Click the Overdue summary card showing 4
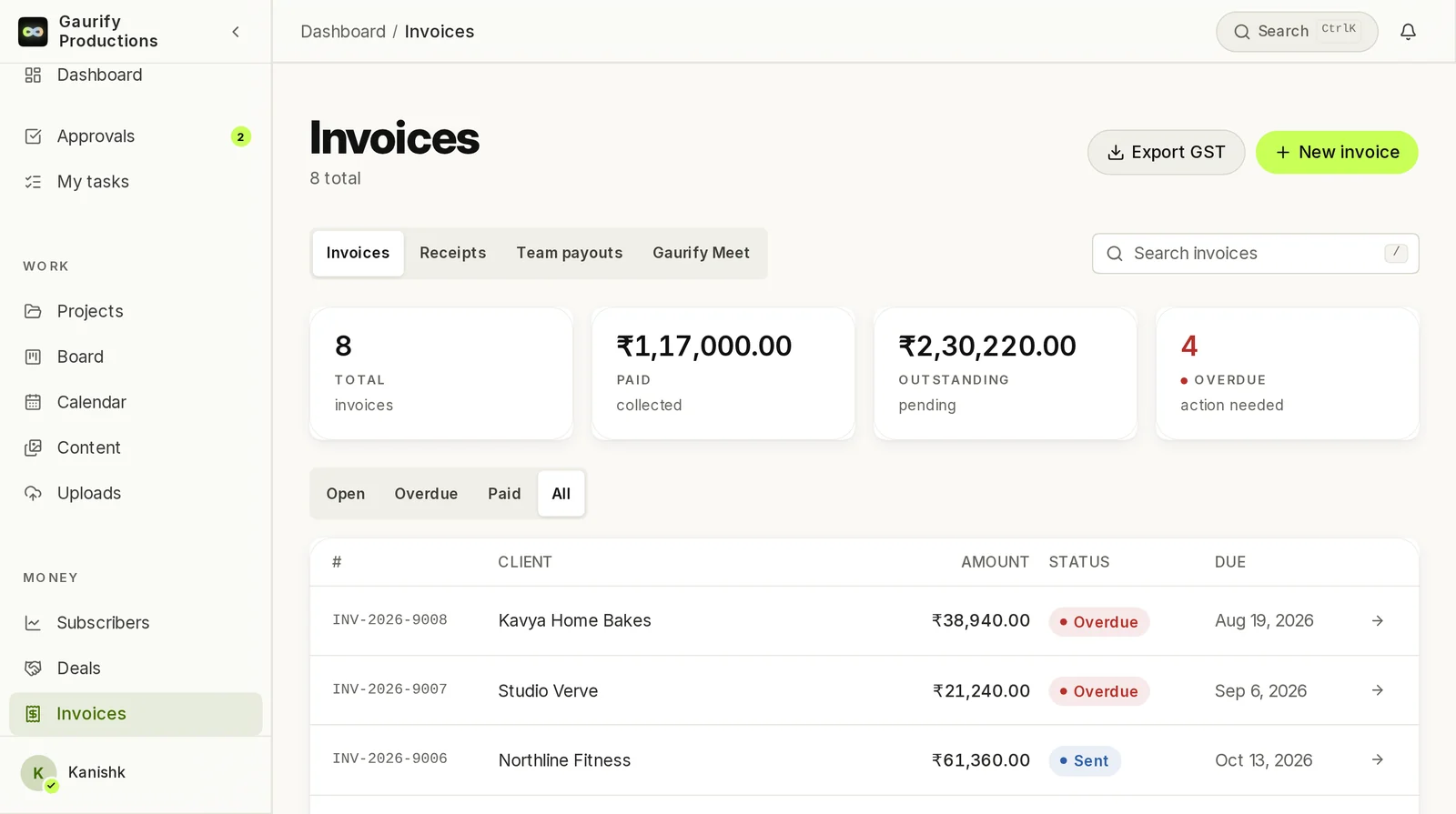1456x814 pixels. coord(1287,374)
